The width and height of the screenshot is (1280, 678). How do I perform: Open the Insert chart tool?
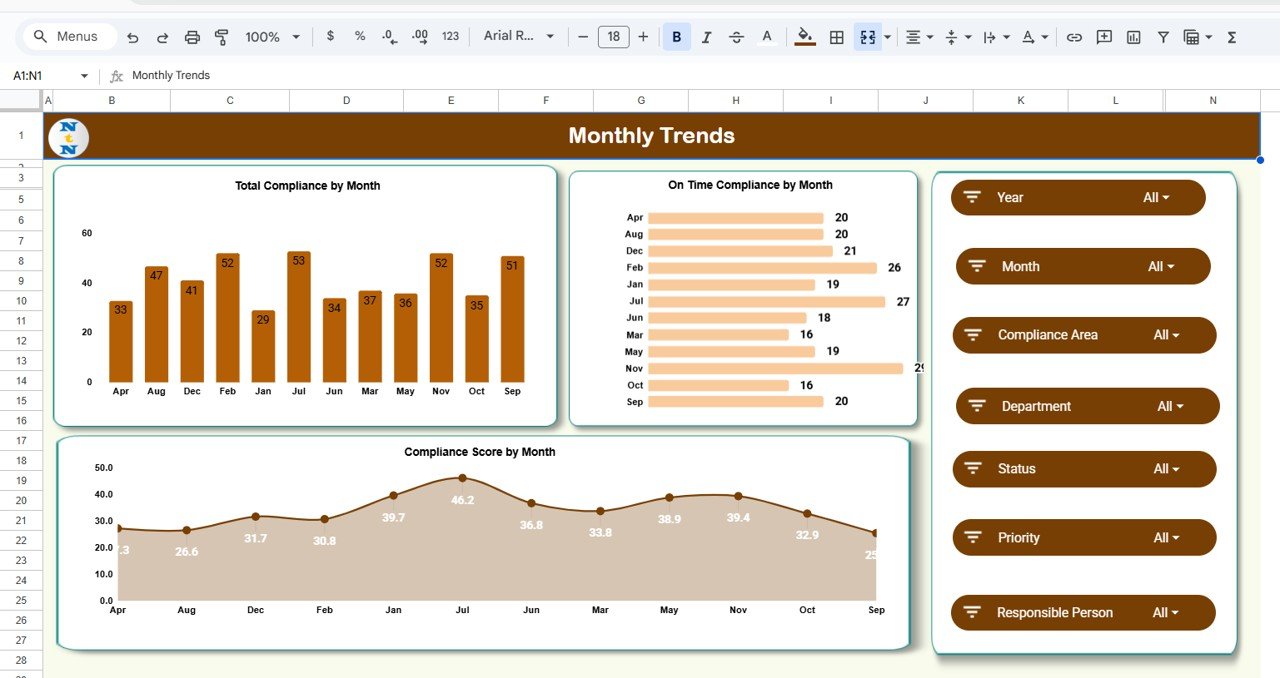pyautogui.click(x=1133, y=36)
